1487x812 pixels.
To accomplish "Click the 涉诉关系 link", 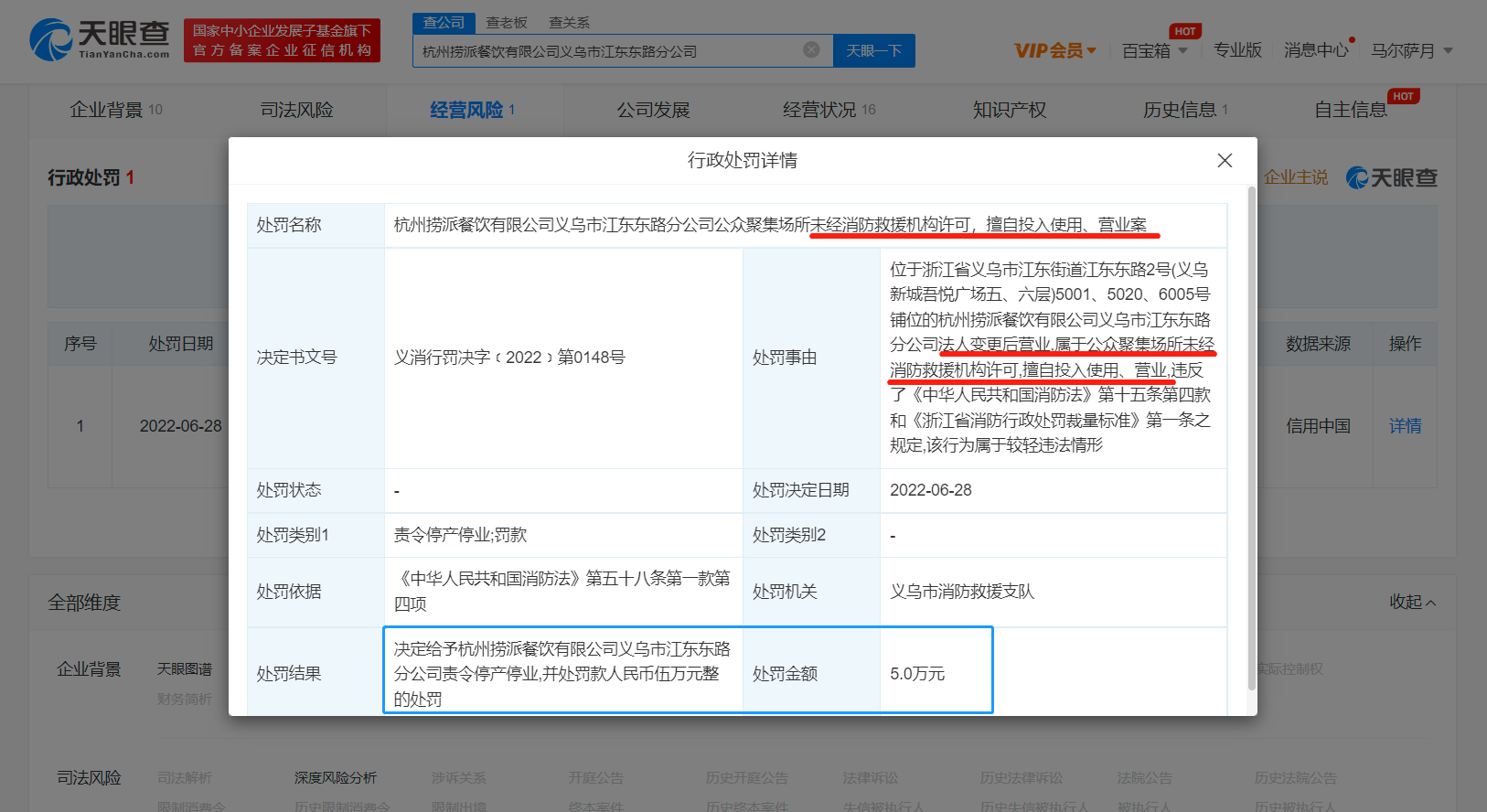I will 459,778.
